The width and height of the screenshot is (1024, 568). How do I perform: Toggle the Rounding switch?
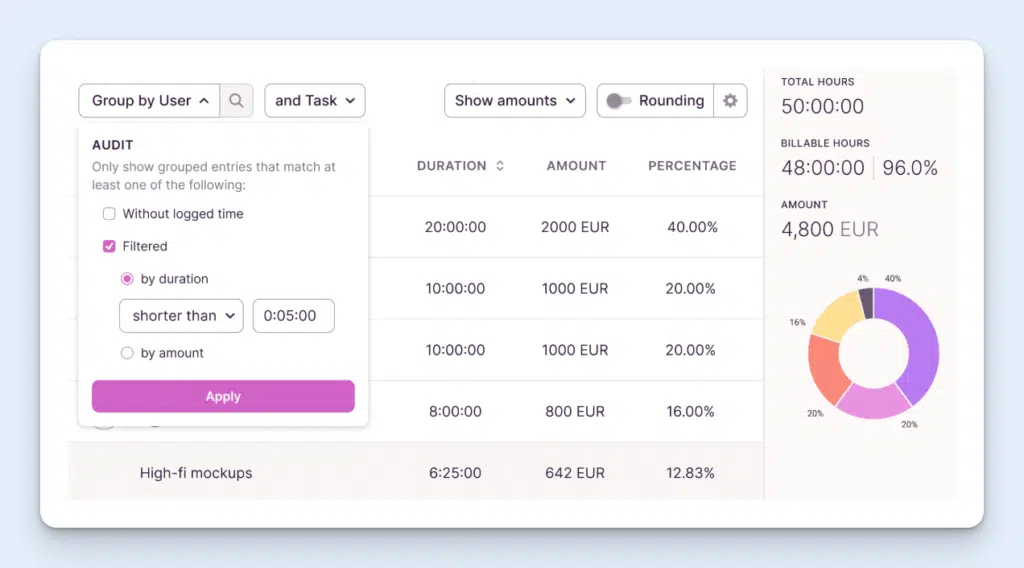(x=619, y=101)
